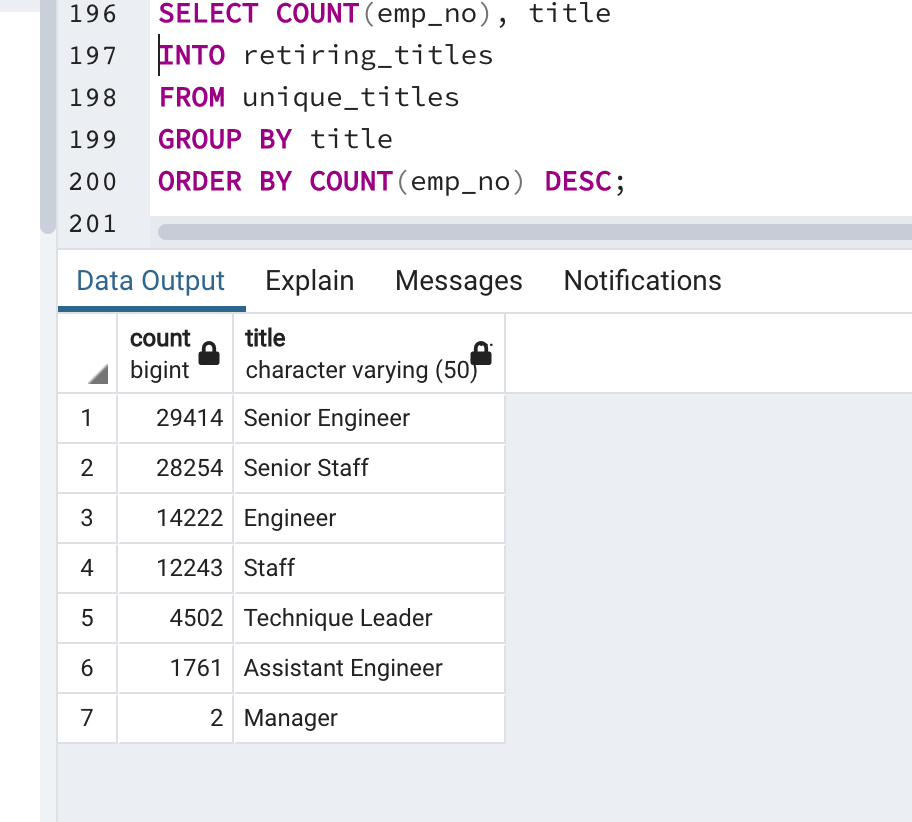
Task: Click the cell with count 14222
Action: [175, 518]
